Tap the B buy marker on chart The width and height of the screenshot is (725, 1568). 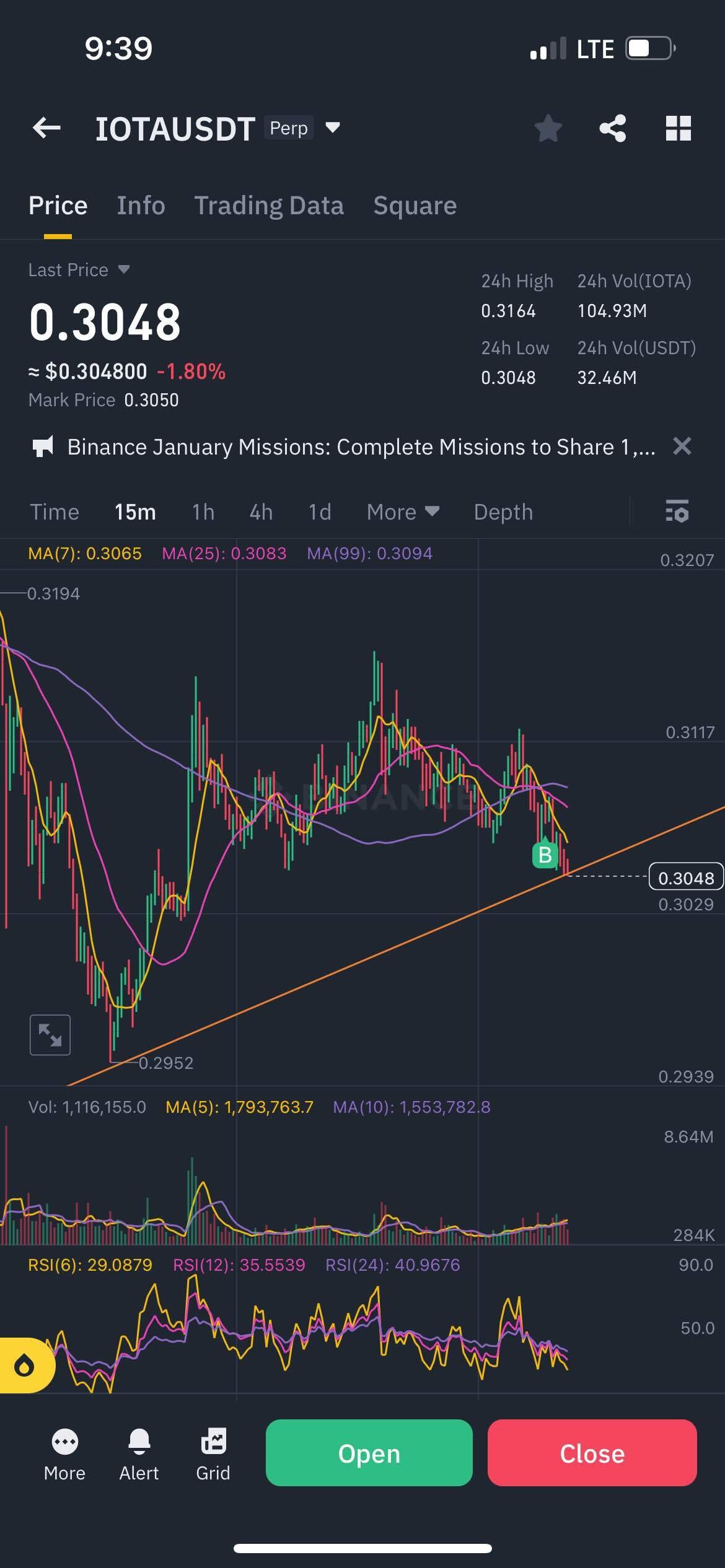click(x=545, y=855)
